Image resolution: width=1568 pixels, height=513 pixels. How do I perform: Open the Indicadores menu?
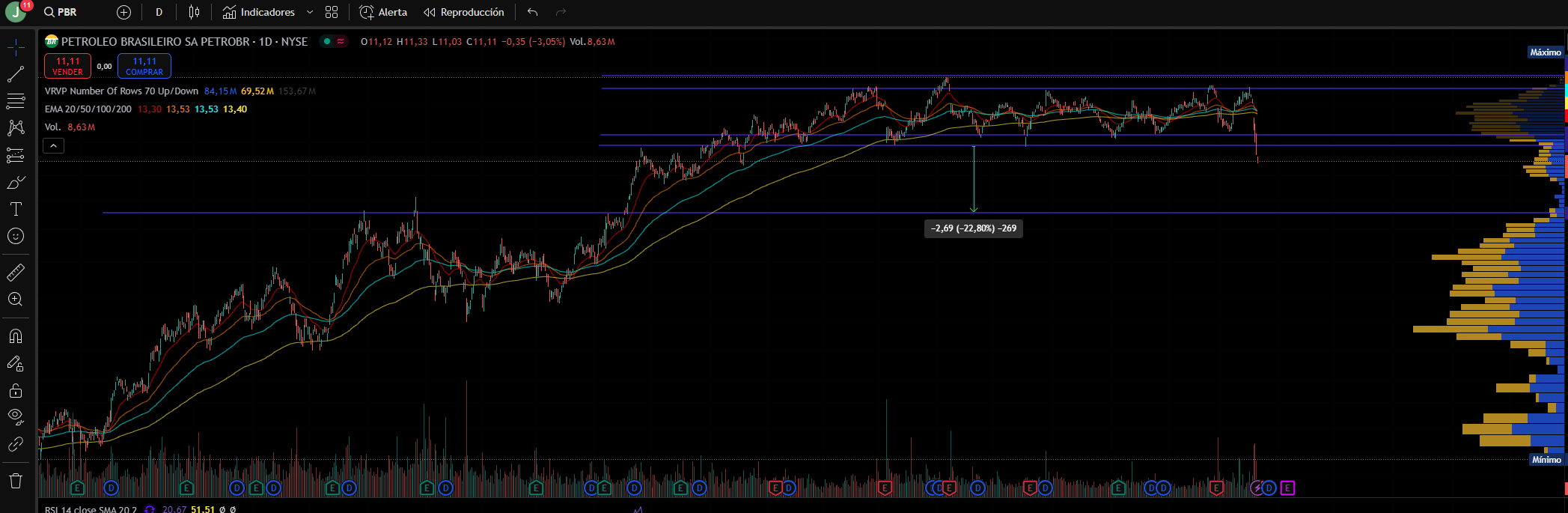(259, 12)
